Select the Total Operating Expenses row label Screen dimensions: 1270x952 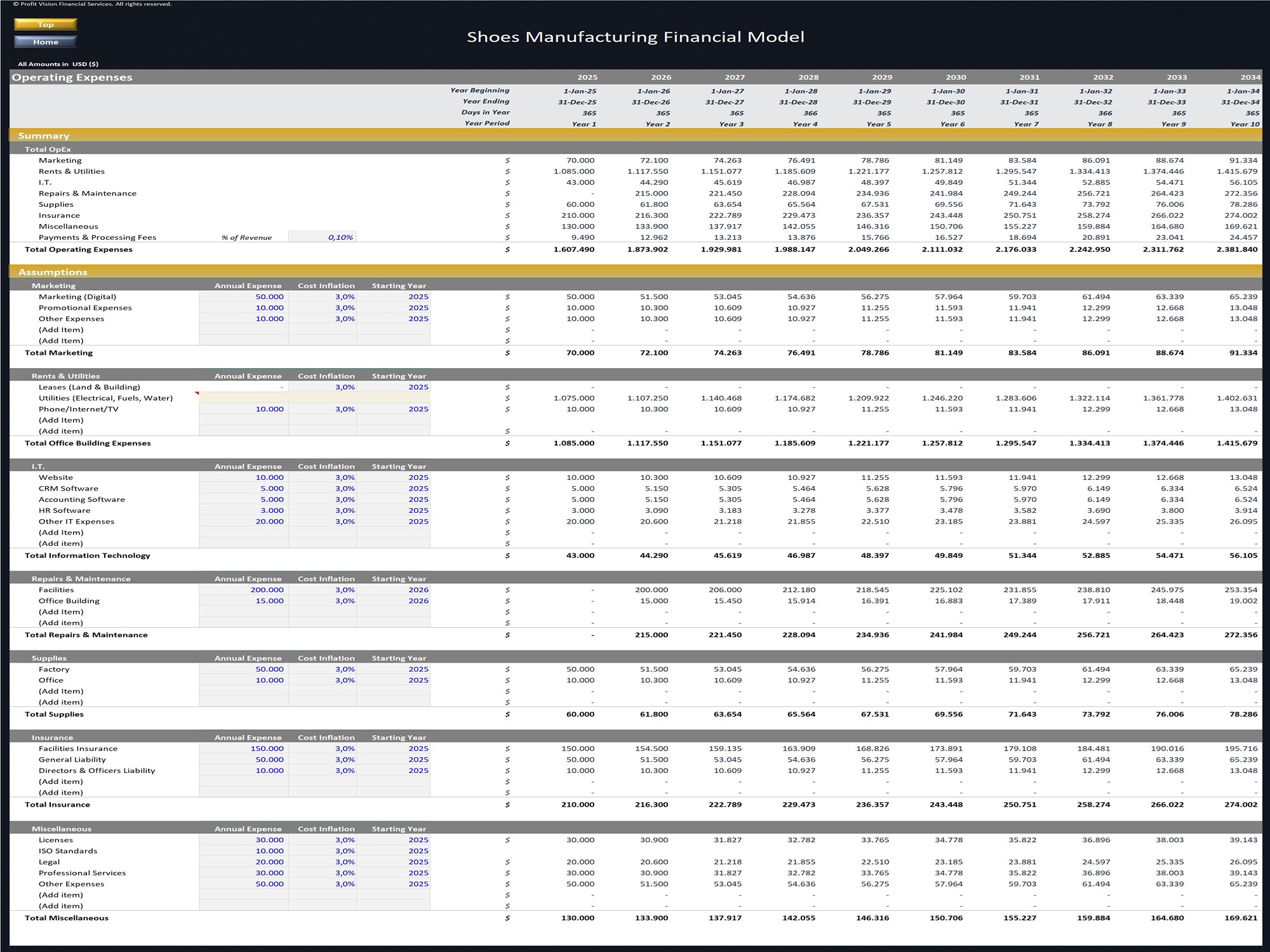[x=79, y=249]
